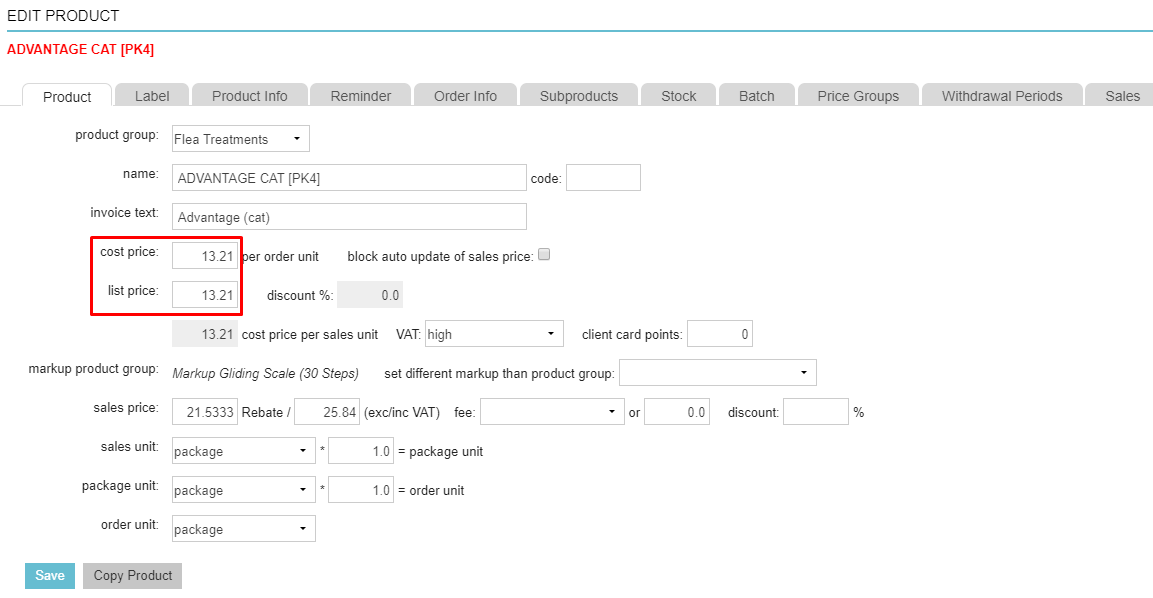Click into the invoice text field
Viewport: 1153px width, 598px height.
pos(349,217)
